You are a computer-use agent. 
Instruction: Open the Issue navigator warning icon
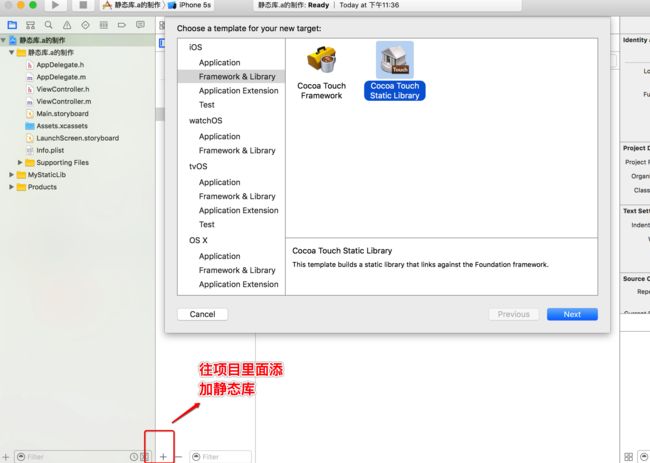(67, 25)
